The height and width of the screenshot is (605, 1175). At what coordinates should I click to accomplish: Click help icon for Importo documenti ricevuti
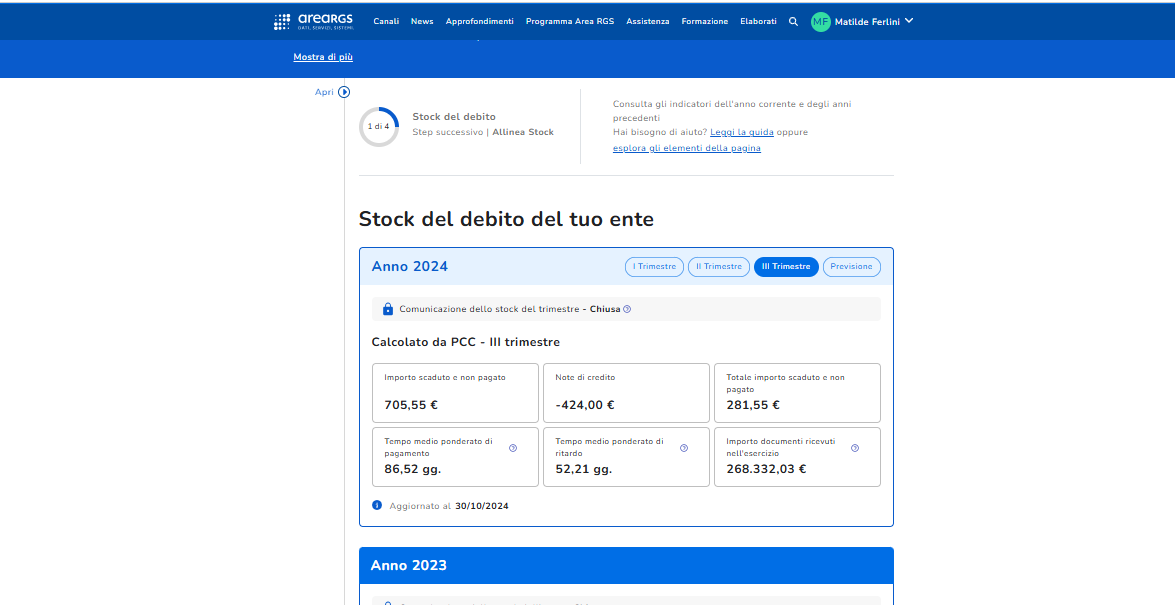point(855,448)
